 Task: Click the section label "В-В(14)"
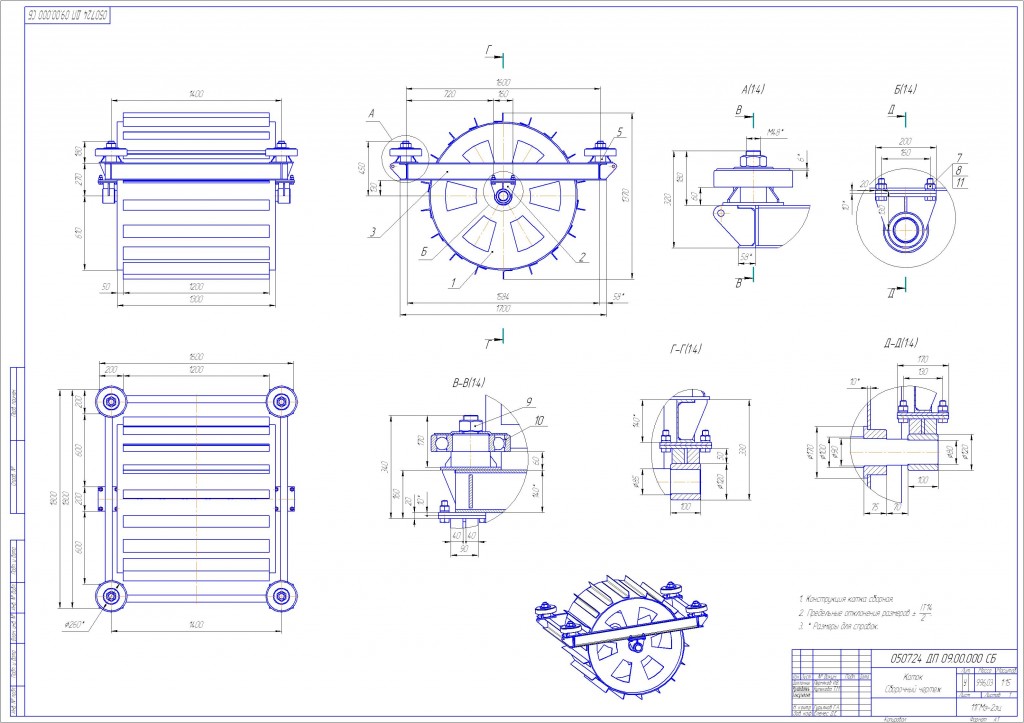pos(469,383)
